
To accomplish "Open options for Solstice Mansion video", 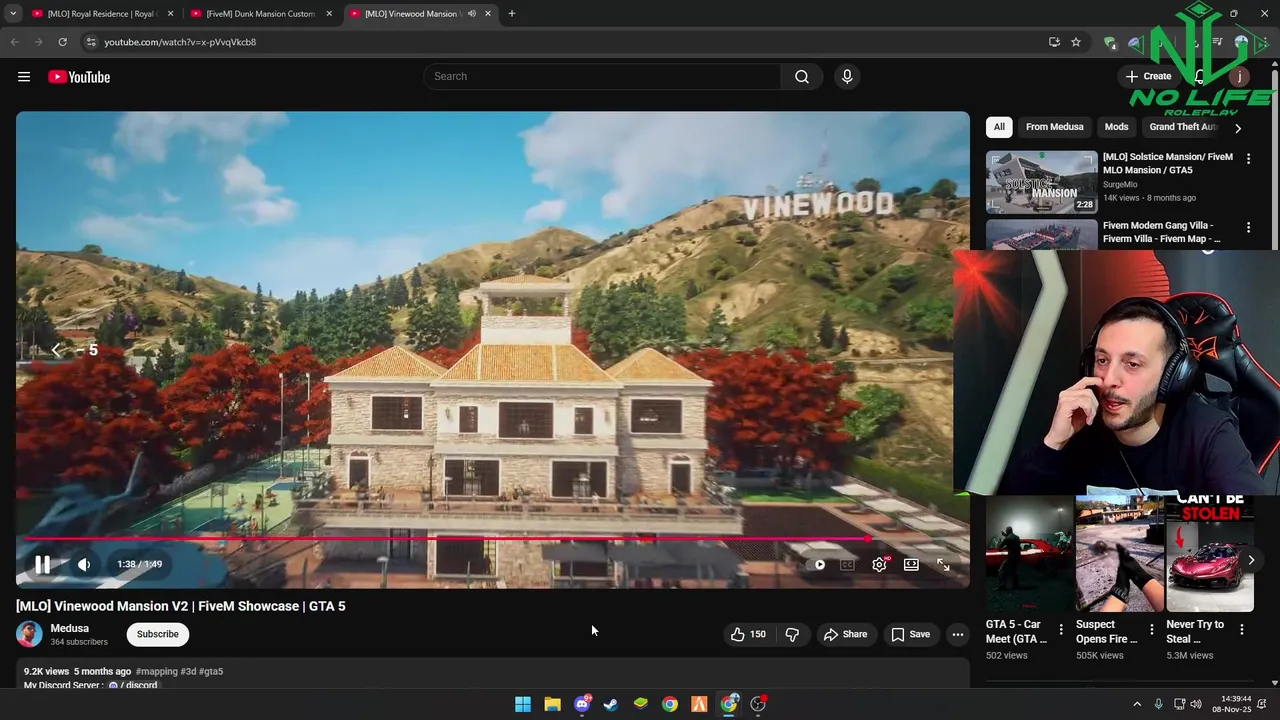I will (1248, 159).
